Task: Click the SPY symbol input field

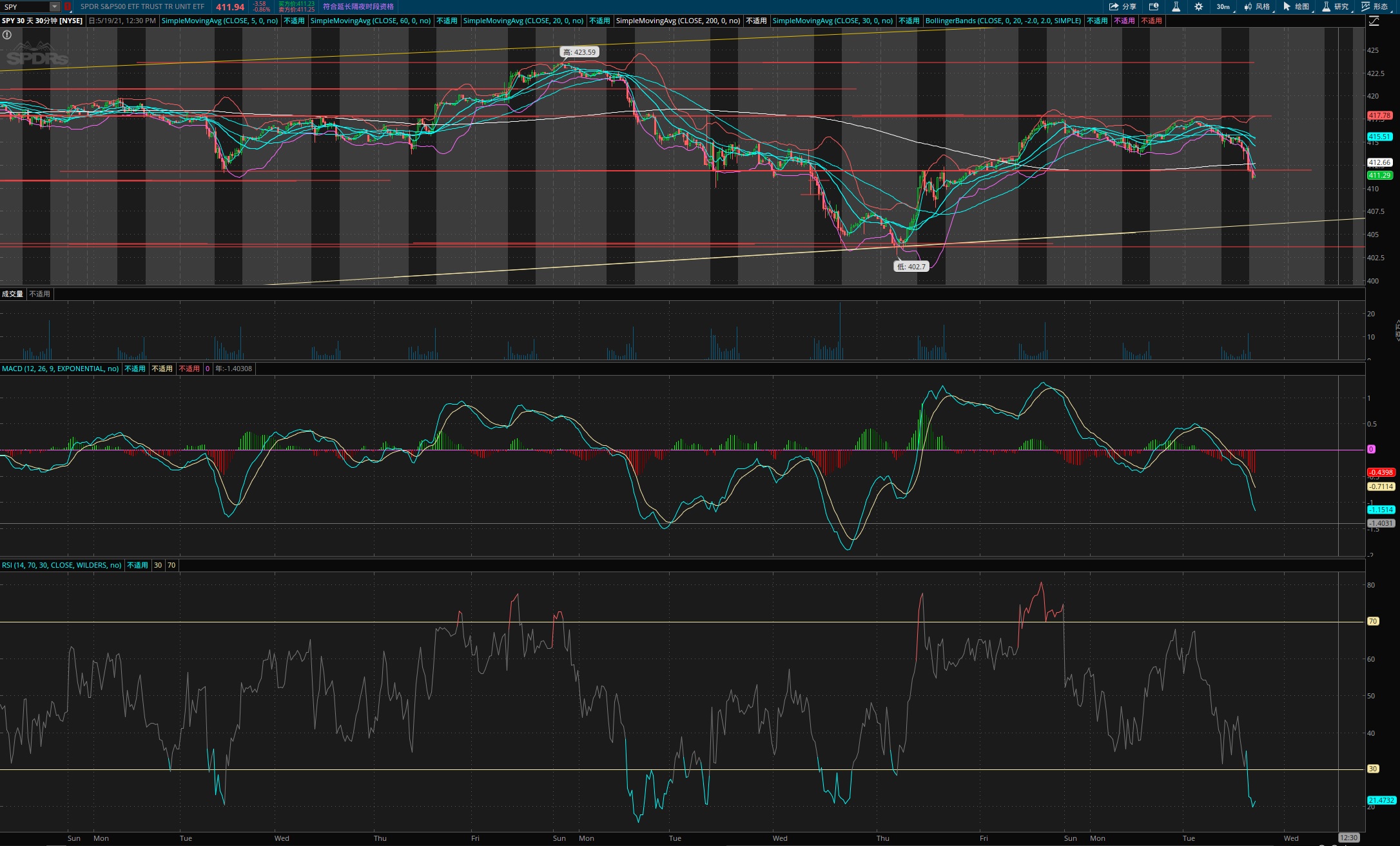Action: point(26,6)
